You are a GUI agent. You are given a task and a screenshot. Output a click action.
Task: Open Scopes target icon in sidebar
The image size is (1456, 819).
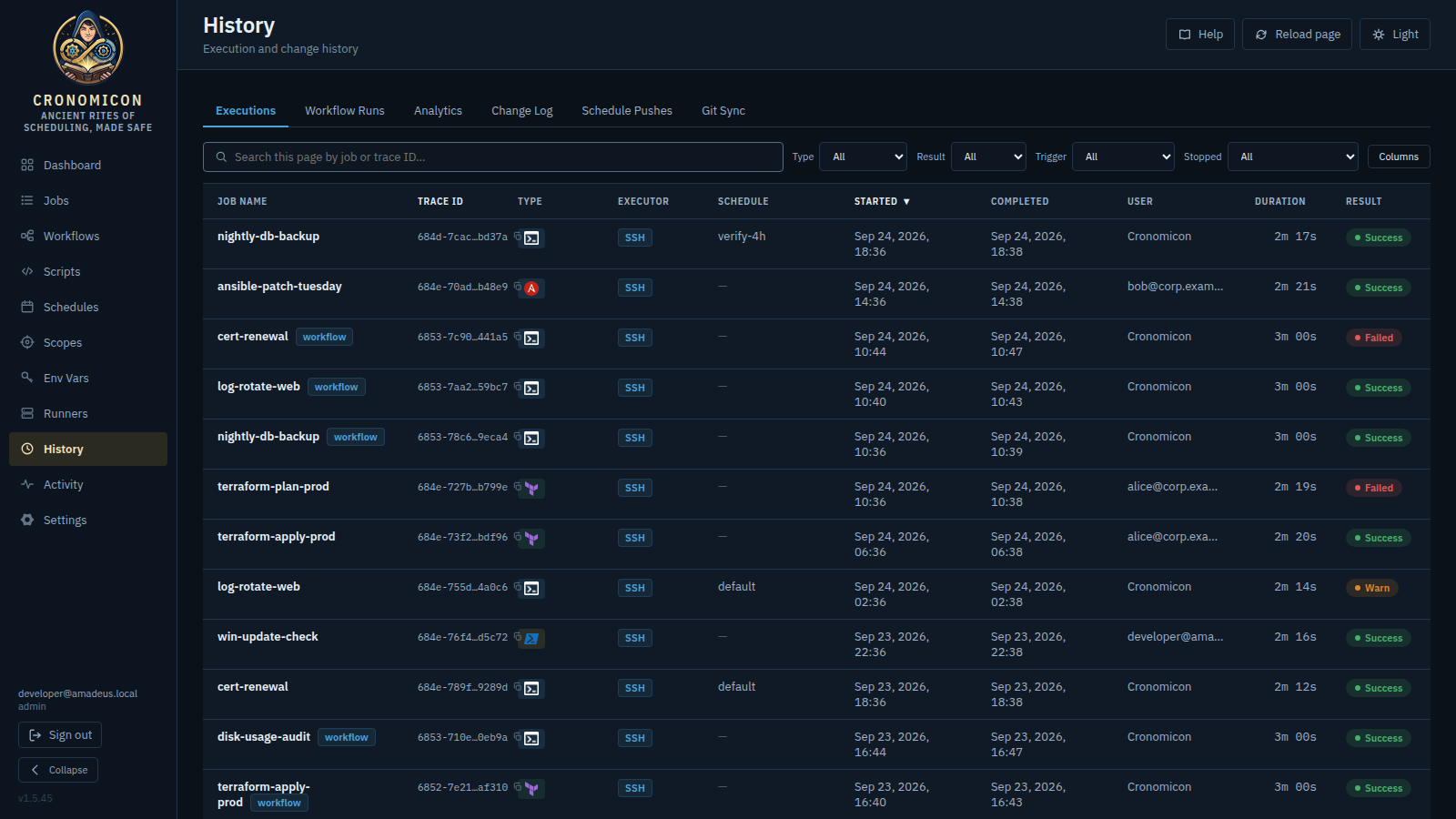click(x=27, y=342)
